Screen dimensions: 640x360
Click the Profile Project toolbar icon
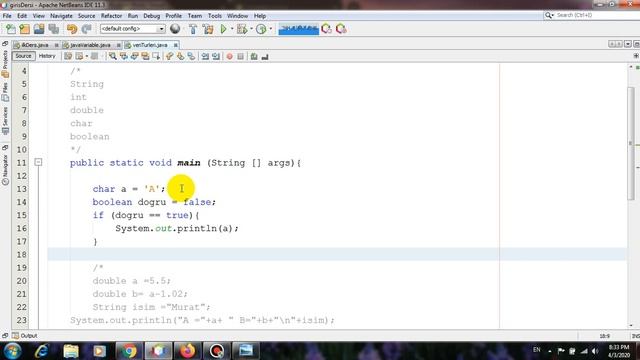point(261,29)
